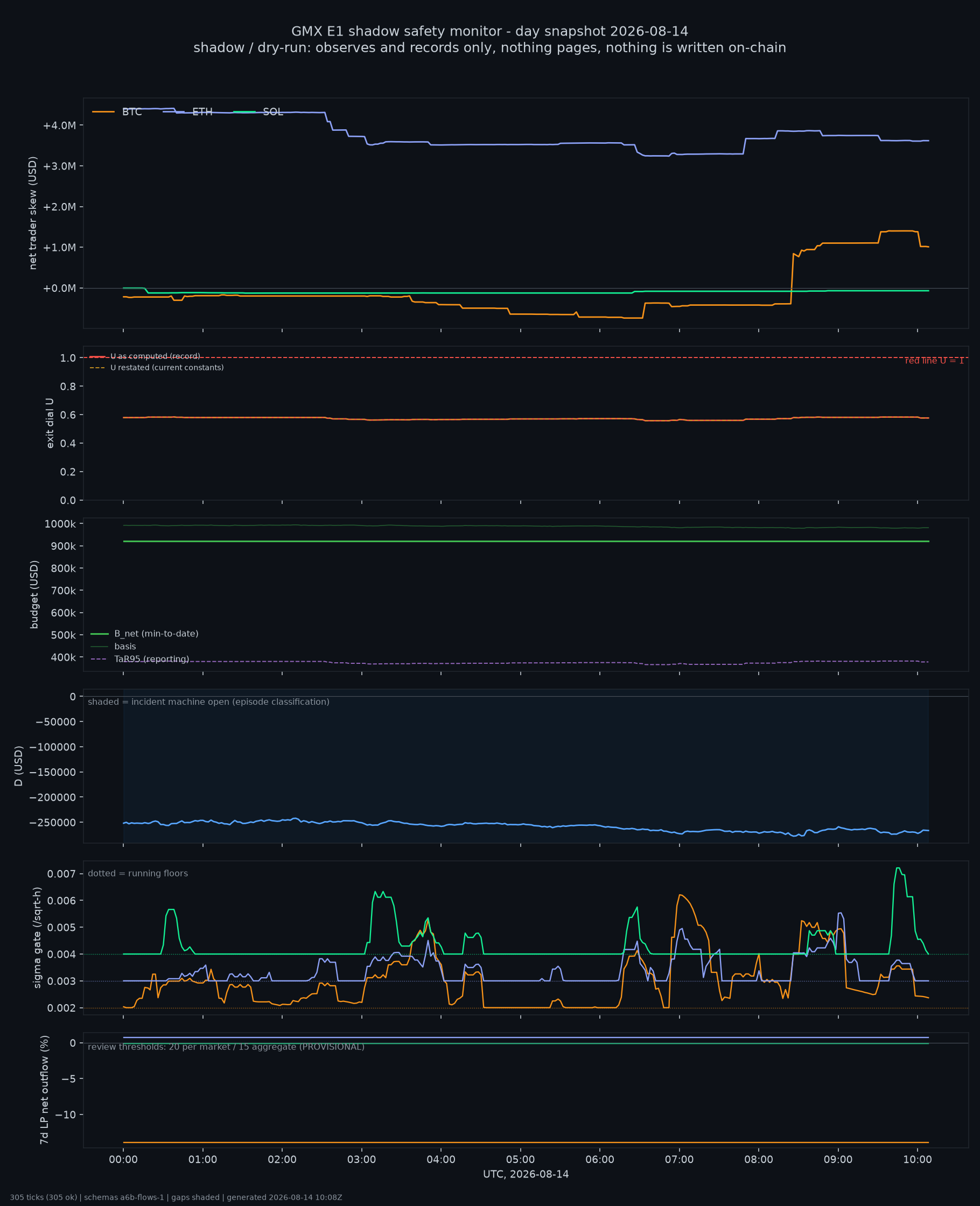Select legend entry 'U restated (current constants)'
This screenshot has height=1206, width=980.
167,367
